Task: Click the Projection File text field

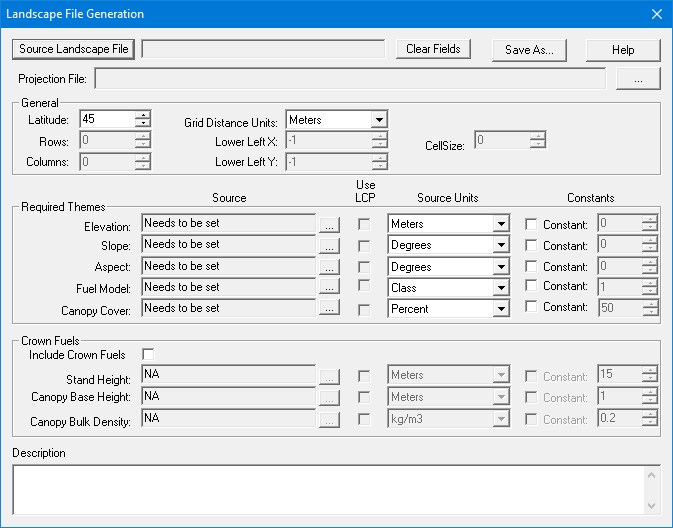Action: (350, 79)
